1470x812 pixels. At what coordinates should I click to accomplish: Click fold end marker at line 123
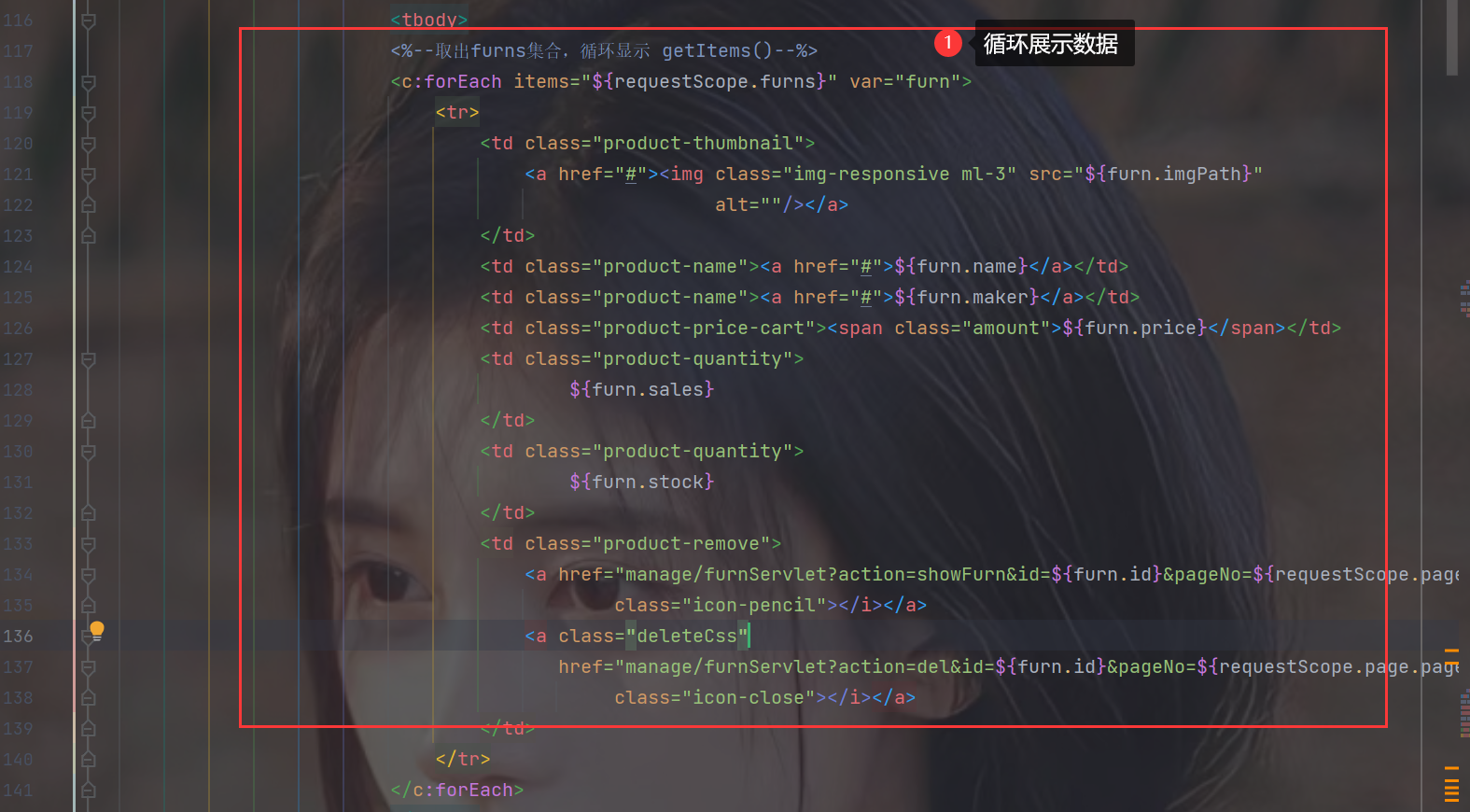click(x=88, y=236)
